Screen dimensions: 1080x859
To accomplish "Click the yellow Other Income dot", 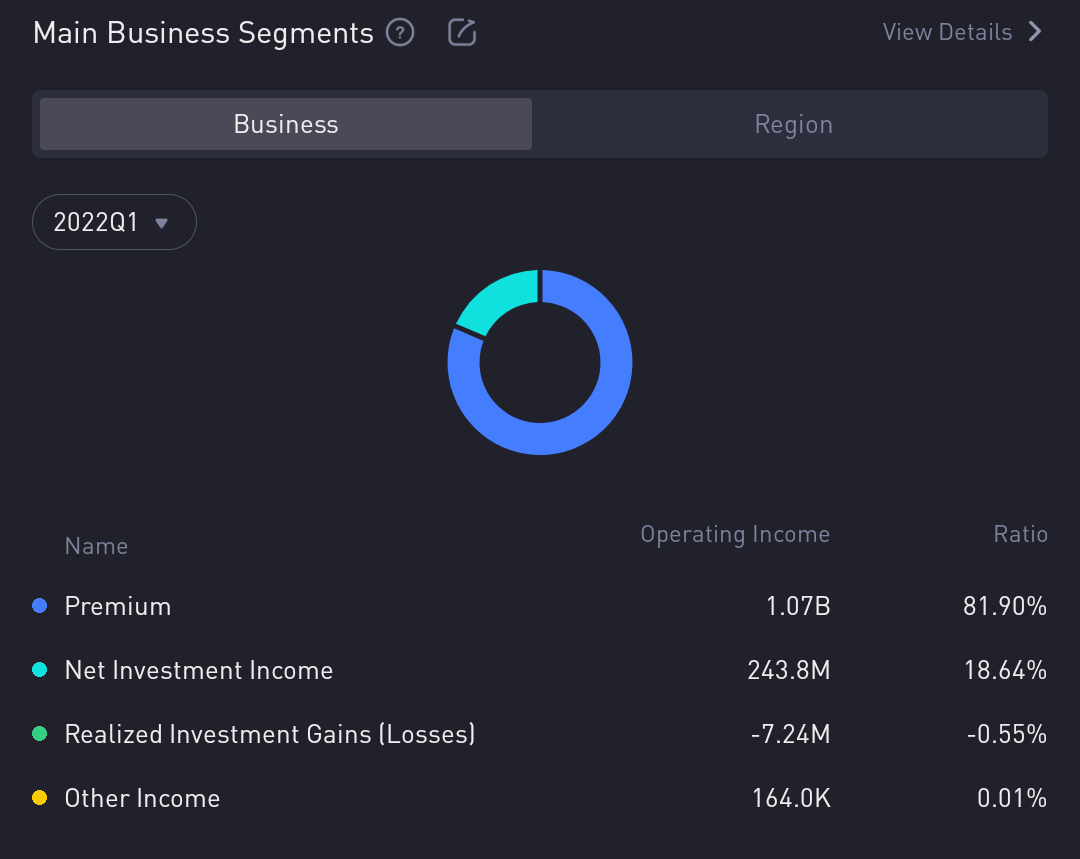I will (x=40, y=798).
